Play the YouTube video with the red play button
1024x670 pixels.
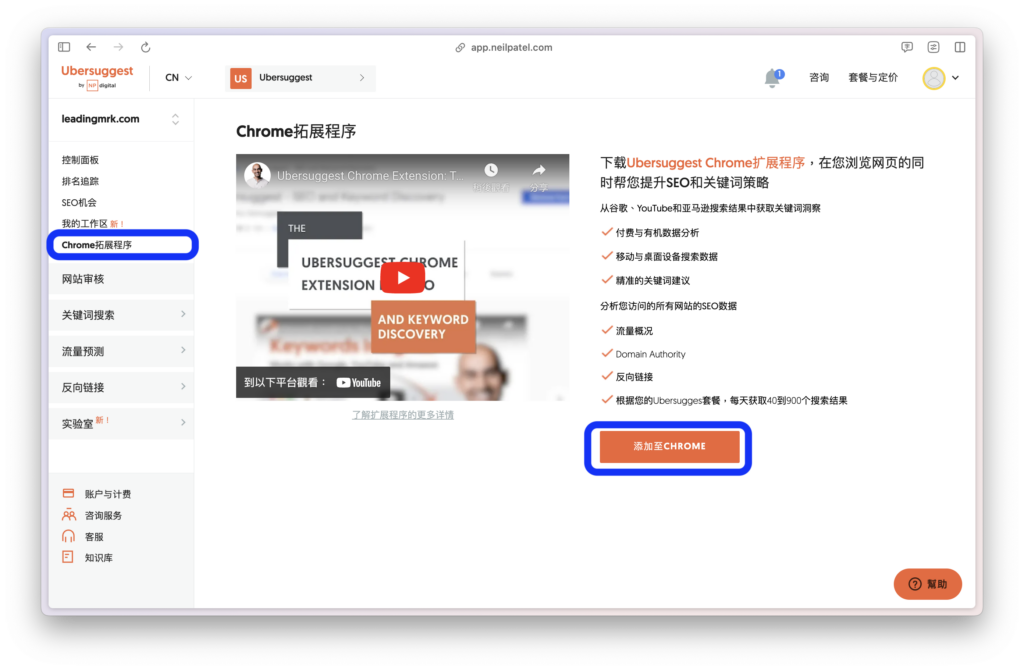point(402,278)
